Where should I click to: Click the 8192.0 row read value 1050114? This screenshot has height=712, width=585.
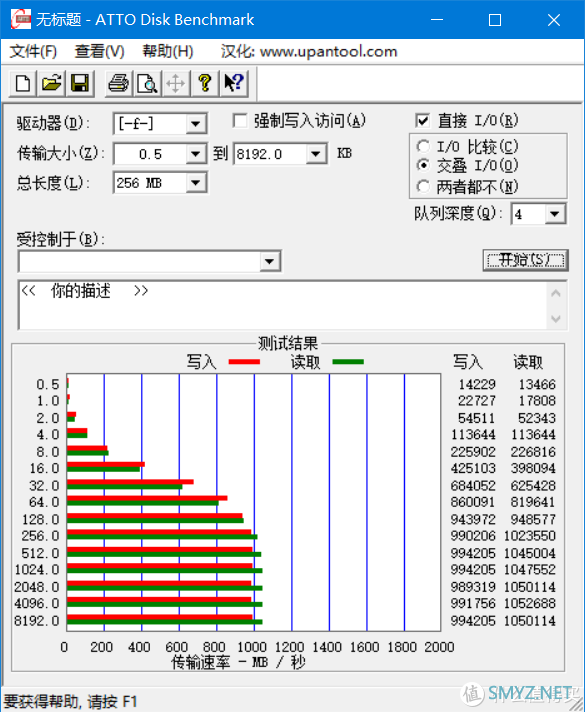[530, 621]
